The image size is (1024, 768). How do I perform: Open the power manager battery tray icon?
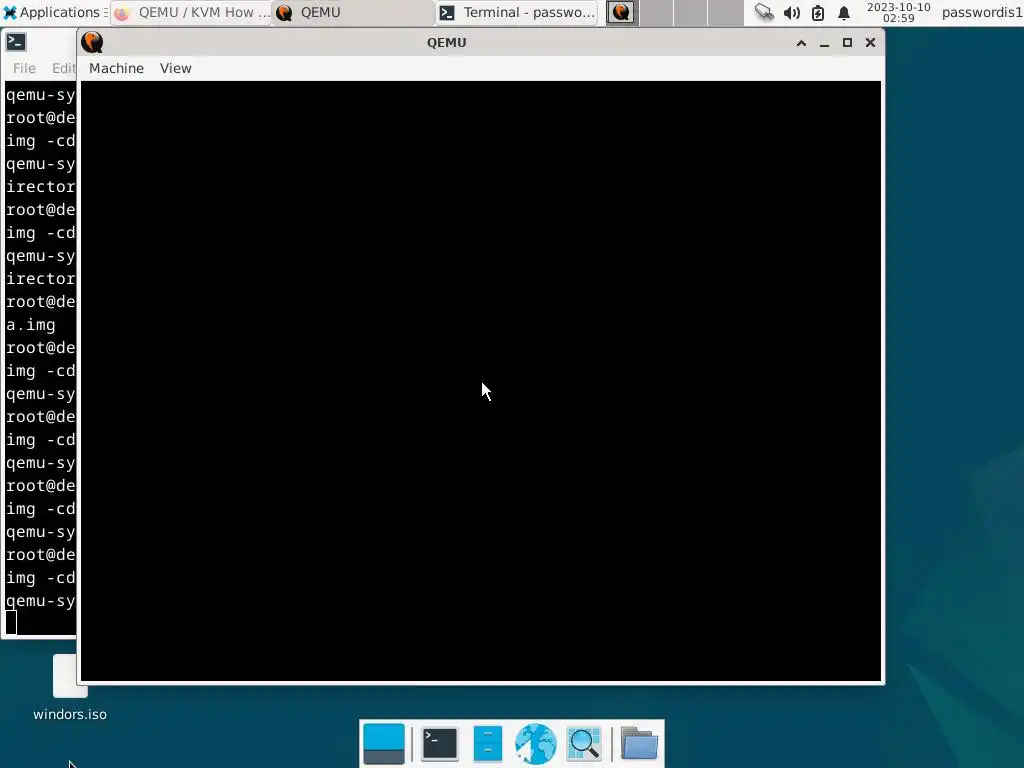pyautogui.click(x=818, y=12)
